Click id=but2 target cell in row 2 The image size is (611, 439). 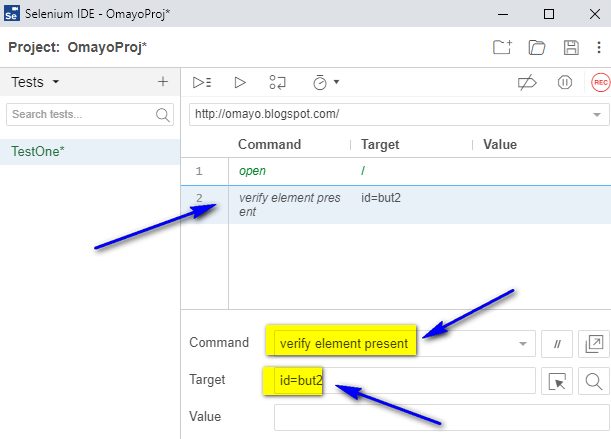pyautogui.click(x=381, y=198)
